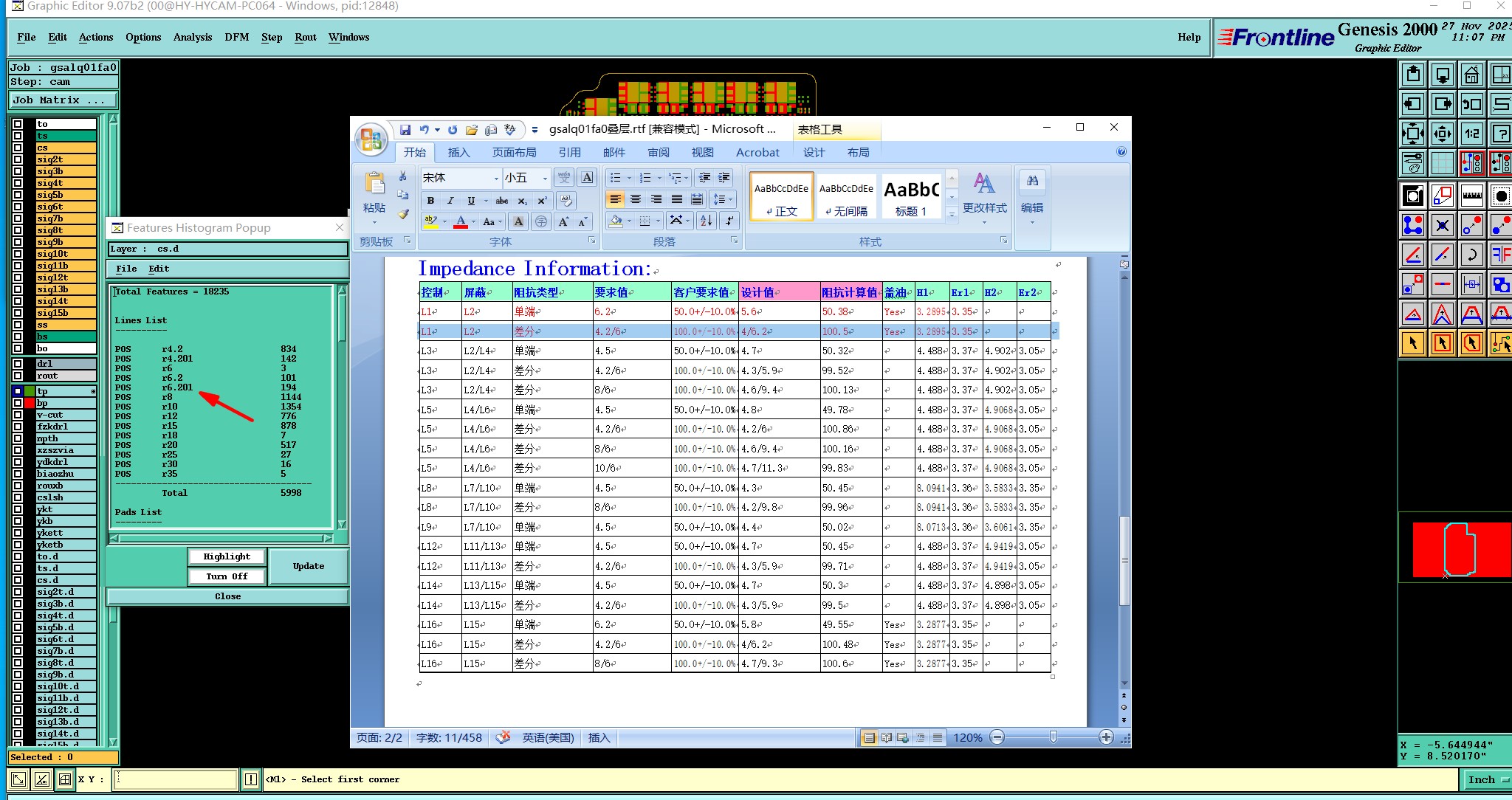Expand the font color dropdown arrow
Screen dimensions: 1512x800
pyautogui.click(x=473, y=221)
